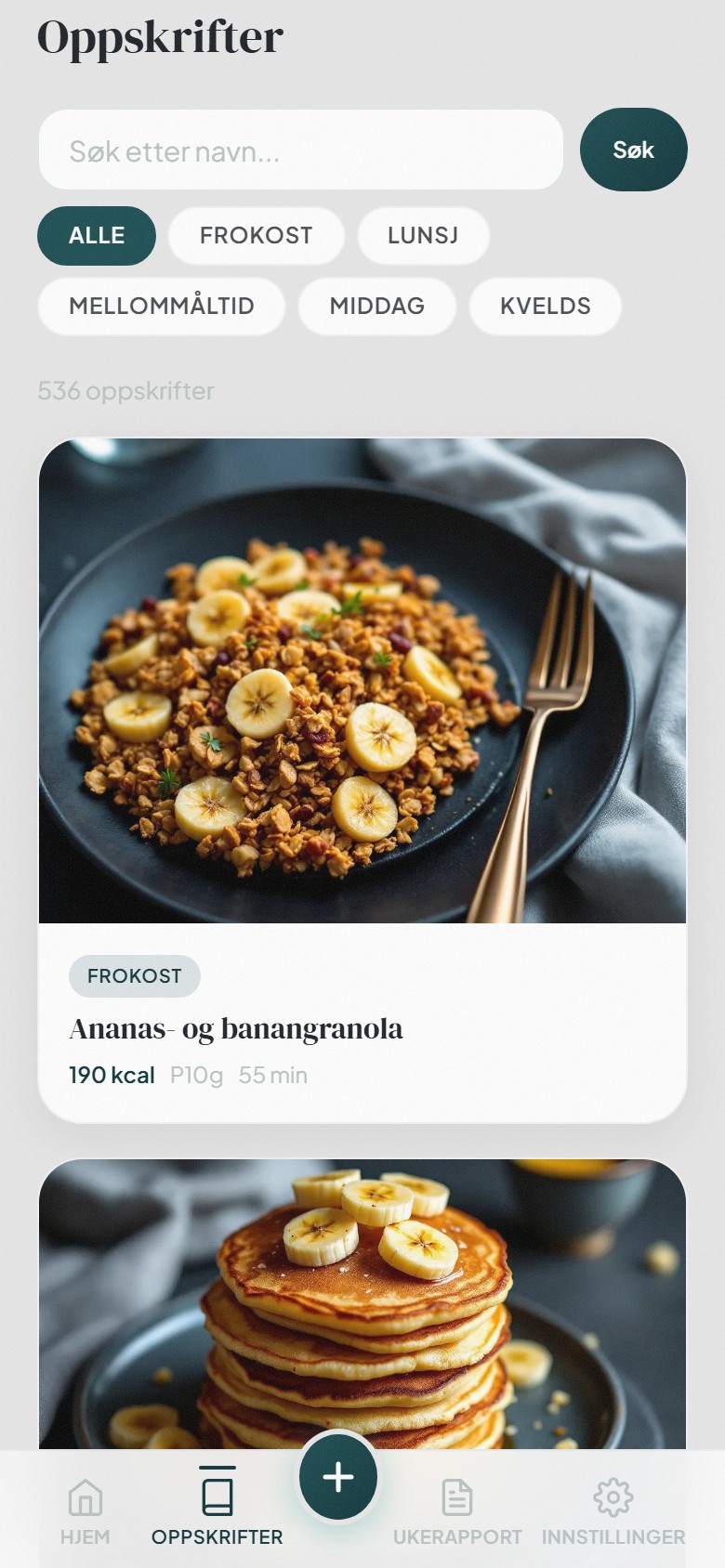This screenshot has height=1568, width=725.
Task: Open Oppskrifter book icon in bottom bar
Action: point(217,1496)
